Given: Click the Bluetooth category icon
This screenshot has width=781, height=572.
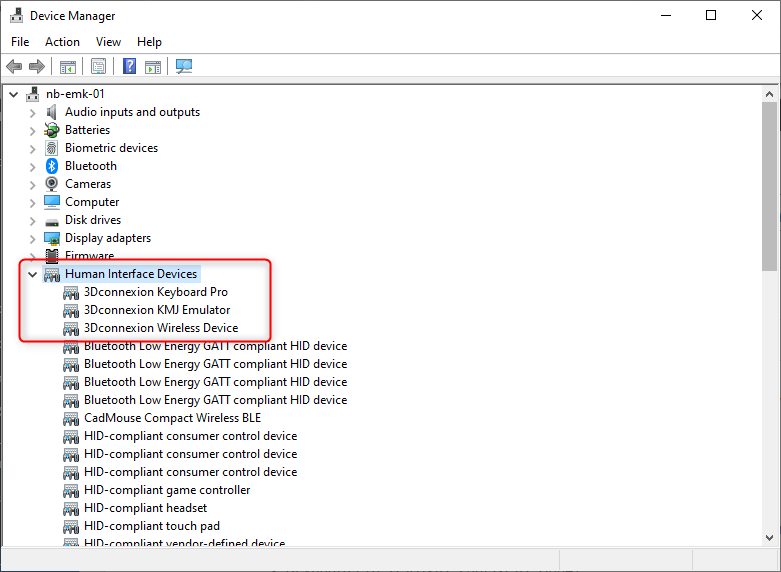Looking at the screenshot, I should pos(52,166).
